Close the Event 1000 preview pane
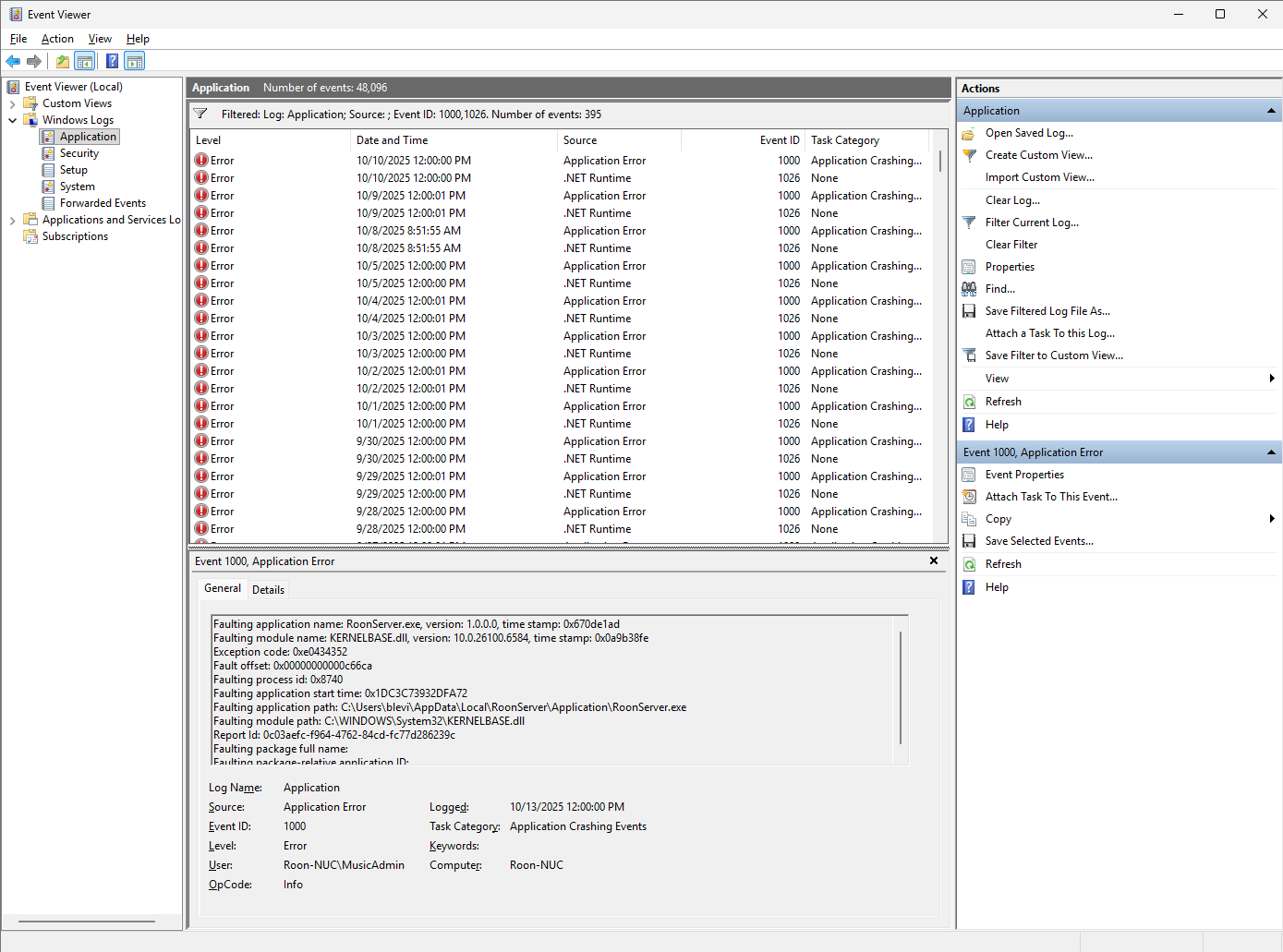This screenshot has width=1283, height=952. tap(934, 560)
